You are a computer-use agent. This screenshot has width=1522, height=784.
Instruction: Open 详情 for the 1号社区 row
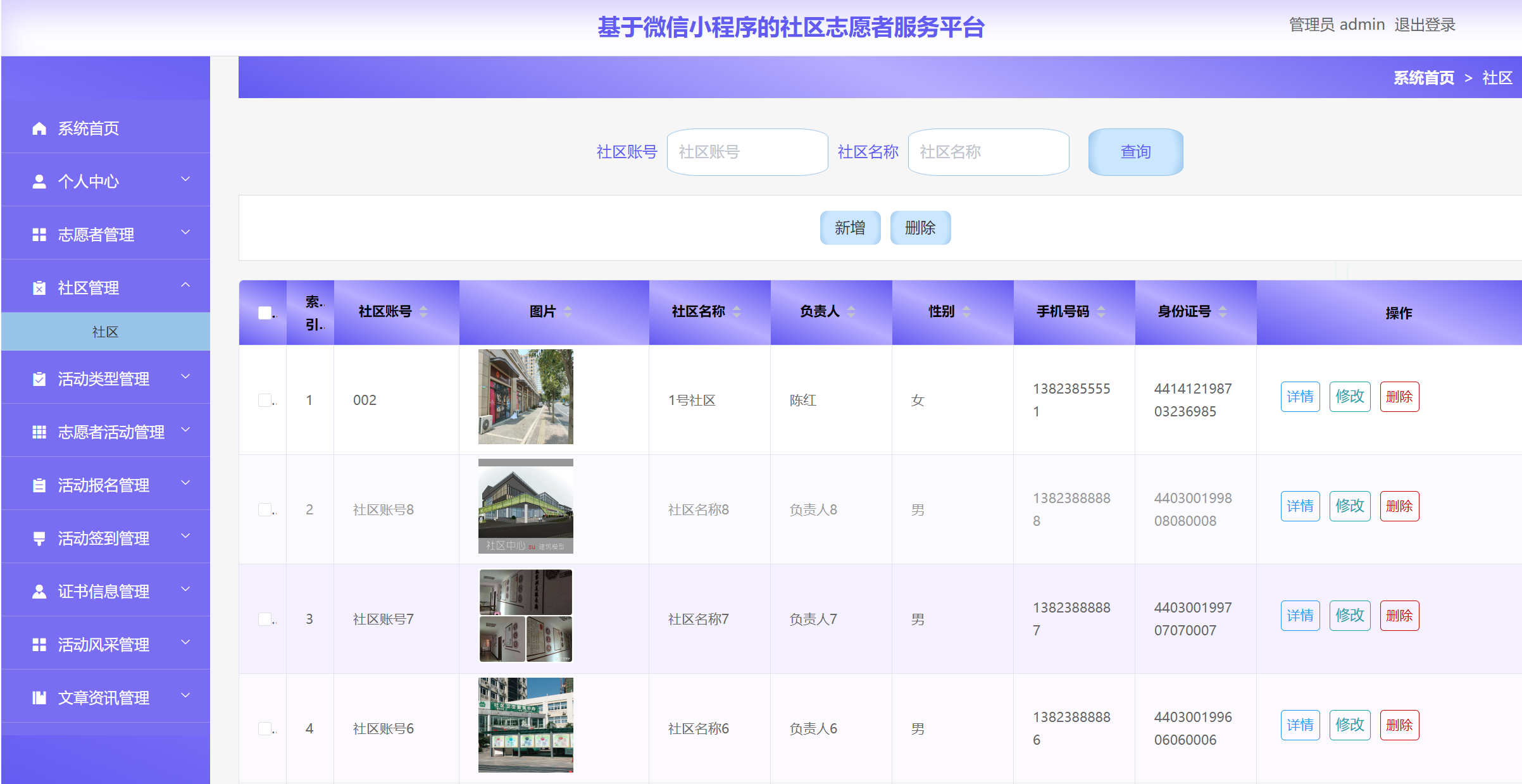click(x=1301, y=397)
